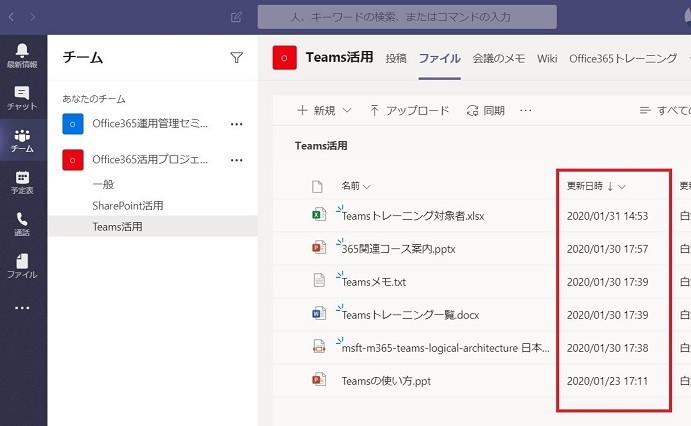This screenshot has height=426, width=691.
Task: Click the Teams活用 folder breadcrumb
Action: [321, 146]
